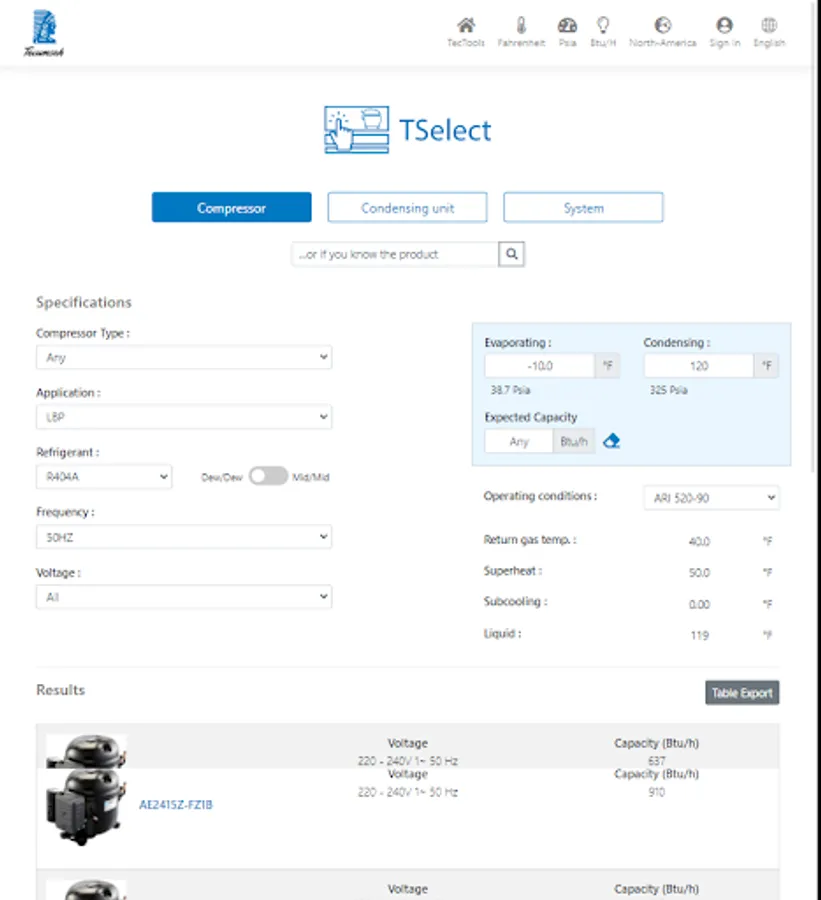
Task: Click the Expected Capacity input field
Action: pos(518,441)
